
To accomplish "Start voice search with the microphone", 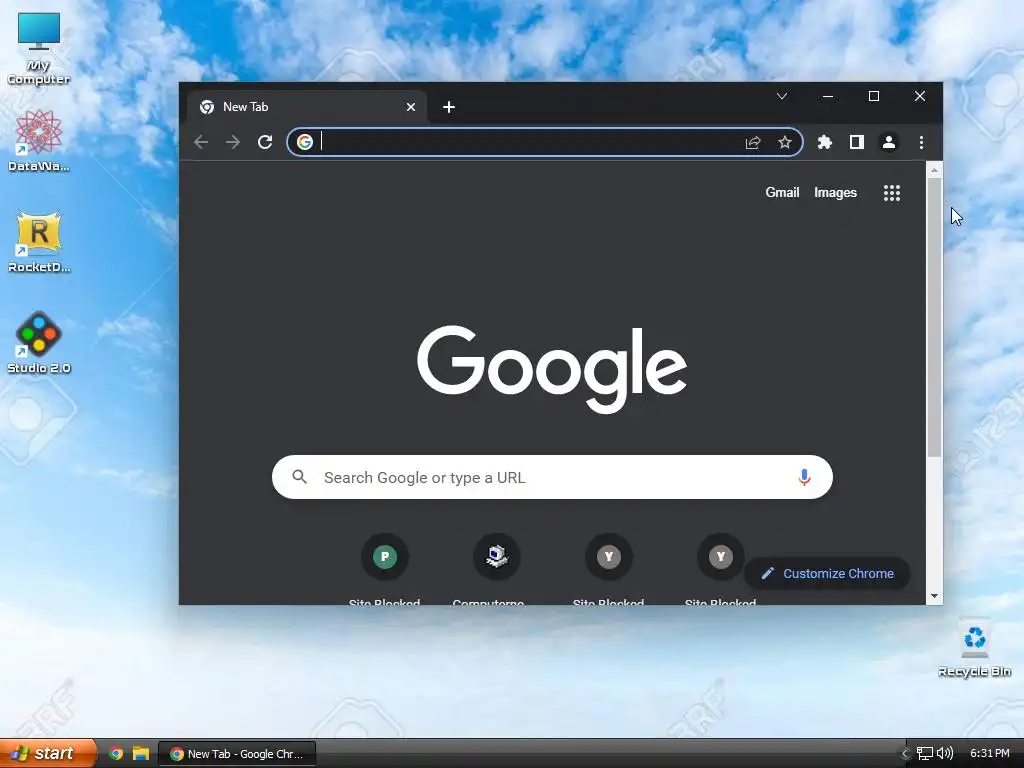I will [804, 477].
